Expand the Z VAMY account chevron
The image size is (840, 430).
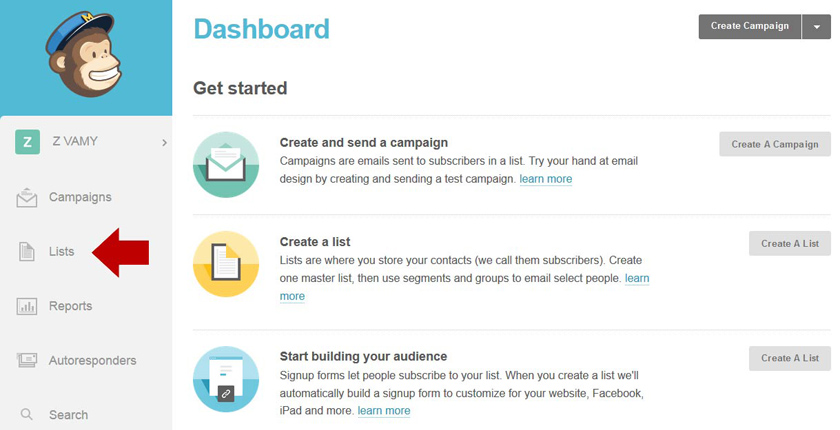164,143
